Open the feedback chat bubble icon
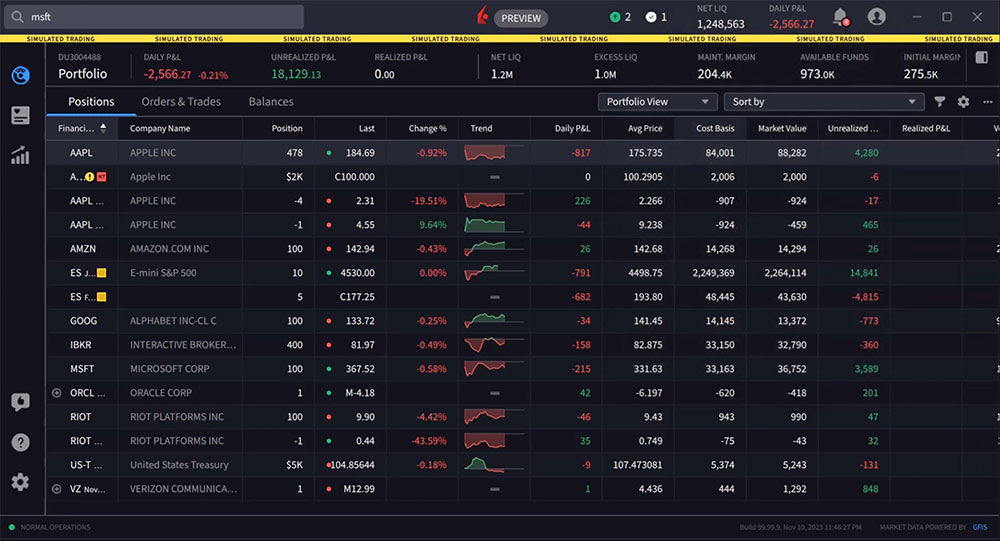The height and width of the screenshot is (541, 1000). [20, 402]
